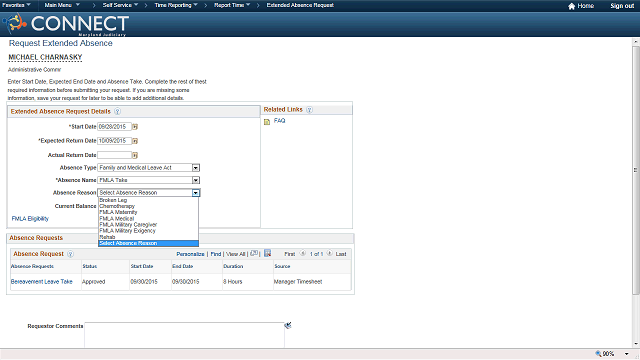Click the MICHAEL CHARNASKY name link

(45, 58)
